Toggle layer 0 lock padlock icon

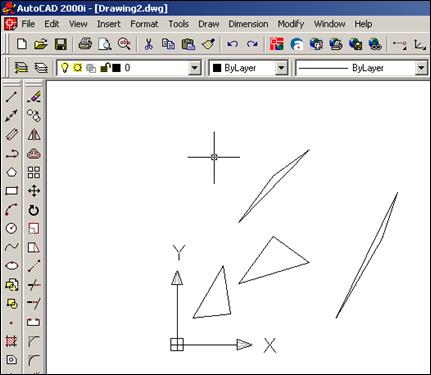[x=105, y=68]
